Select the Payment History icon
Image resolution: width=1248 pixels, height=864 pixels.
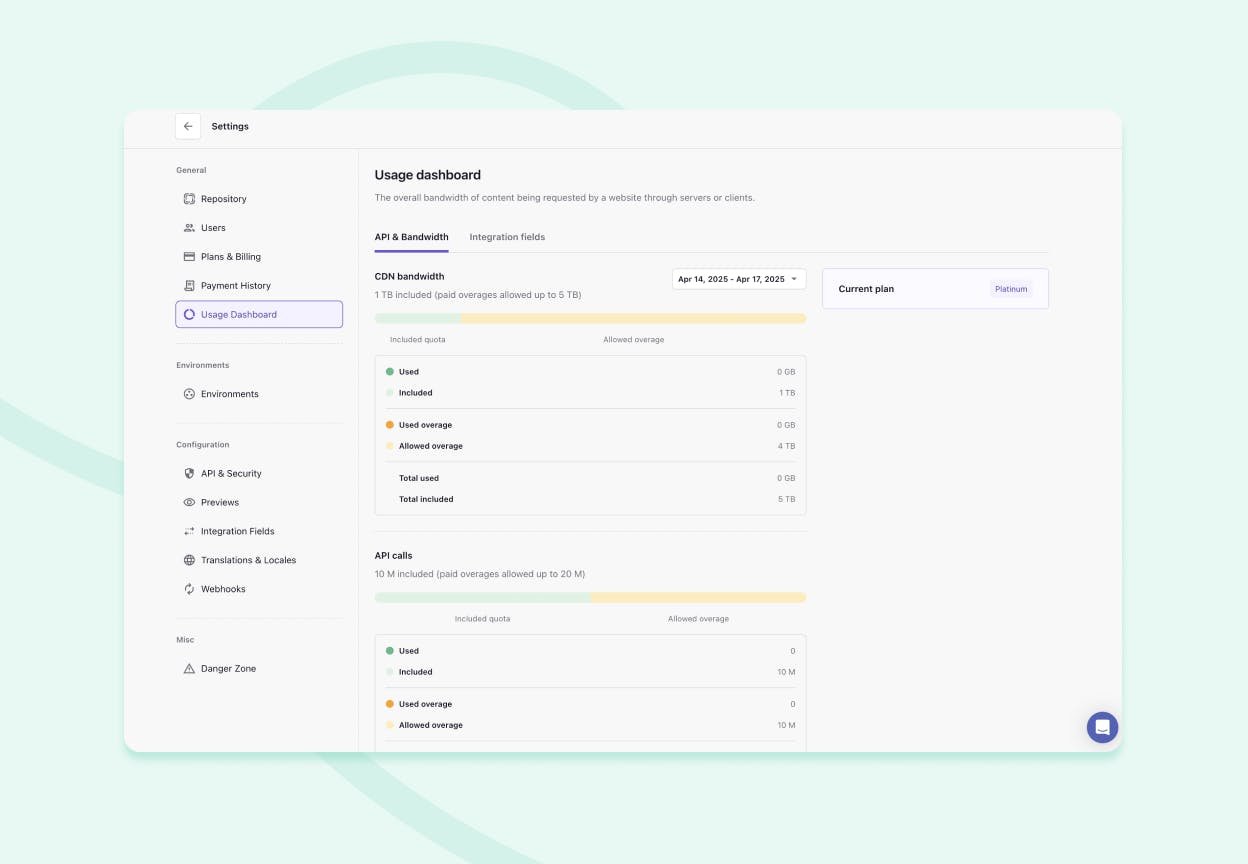tap(189, 285)
